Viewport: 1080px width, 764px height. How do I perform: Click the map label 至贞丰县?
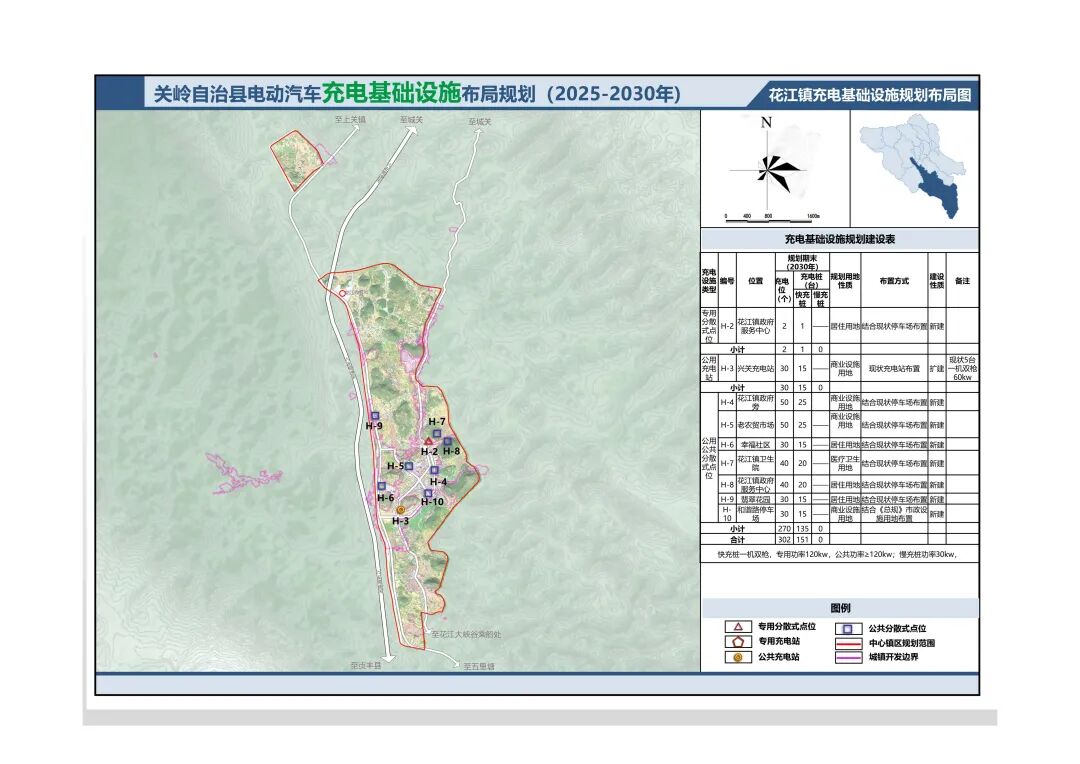365,665
